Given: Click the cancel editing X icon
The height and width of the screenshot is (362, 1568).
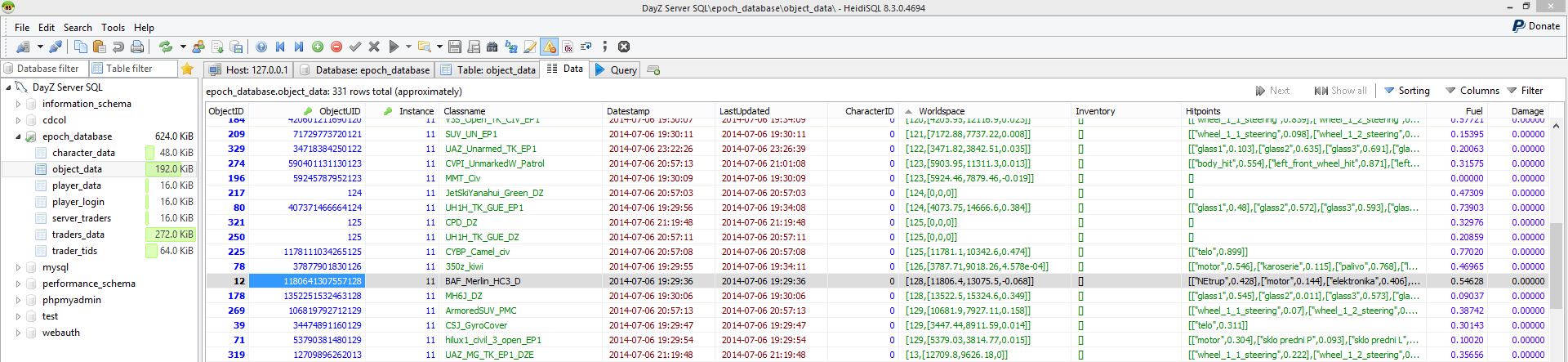Looking at the screenshot, I should click(374, 47).
